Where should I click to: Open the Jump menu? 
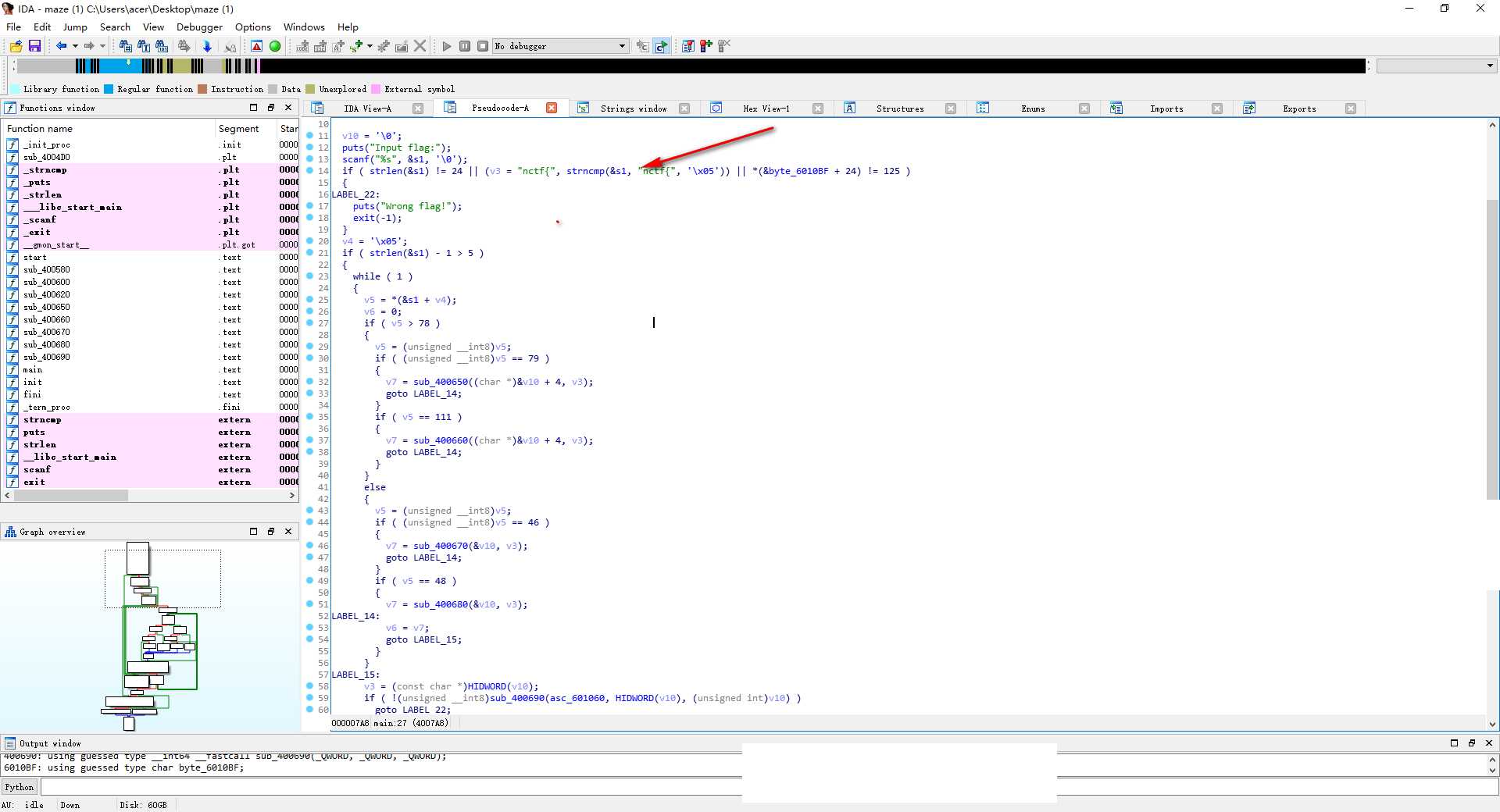[x=75, y=27]
